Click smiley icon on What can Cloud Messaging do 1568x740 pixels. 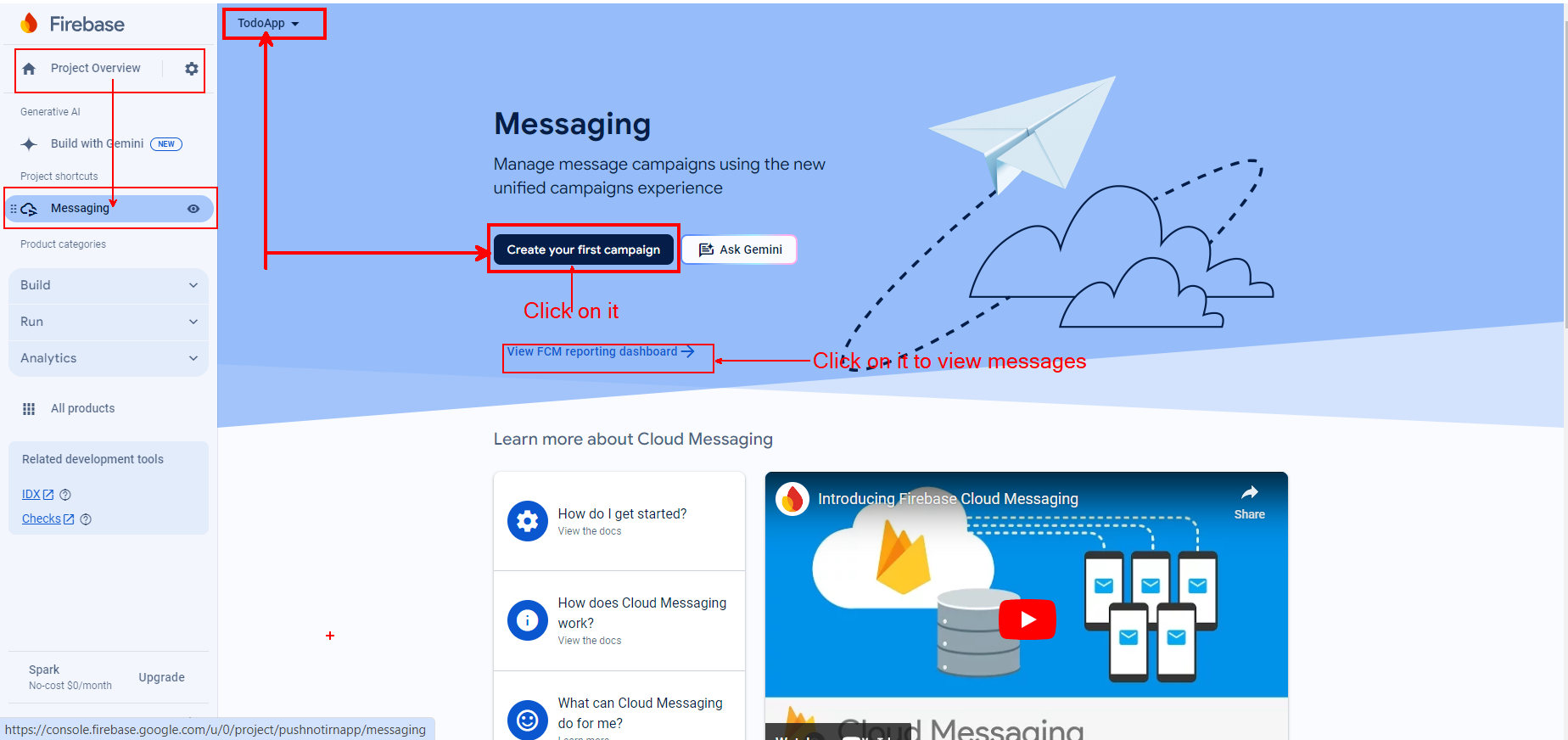coord(528,720)
